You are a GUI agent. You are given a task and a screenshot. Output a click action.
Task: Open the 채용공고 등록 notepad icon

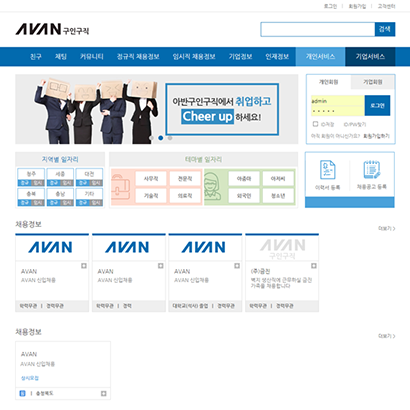point(372,170)
